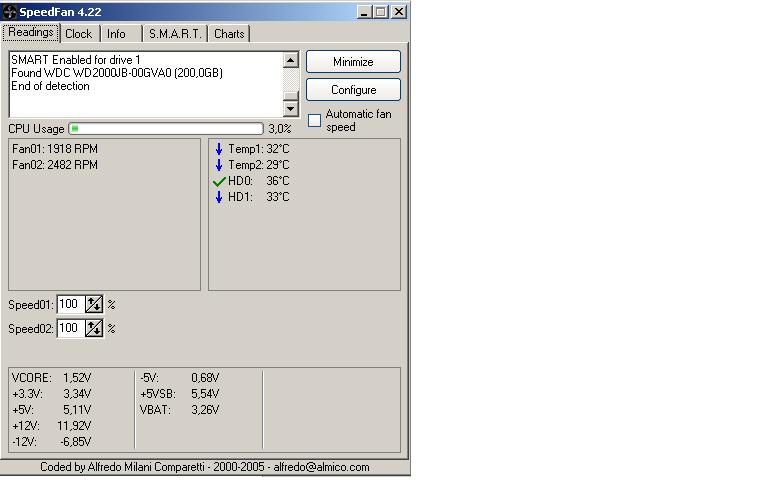The width and height of the screenshot is (758, 488).
Task: Click the Speed02 percentage input field
Action: tap(71, 328)
